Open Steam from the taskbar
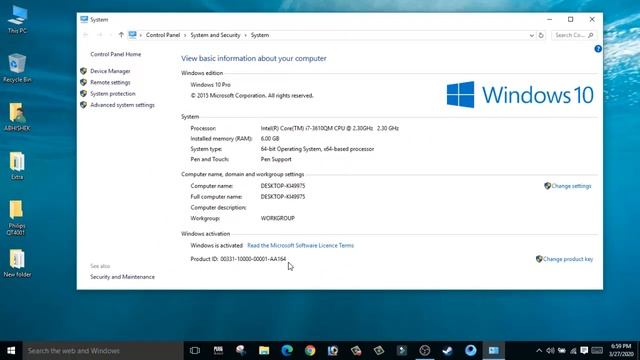Screen dimensions: 640x360 [x=448, y=351]
